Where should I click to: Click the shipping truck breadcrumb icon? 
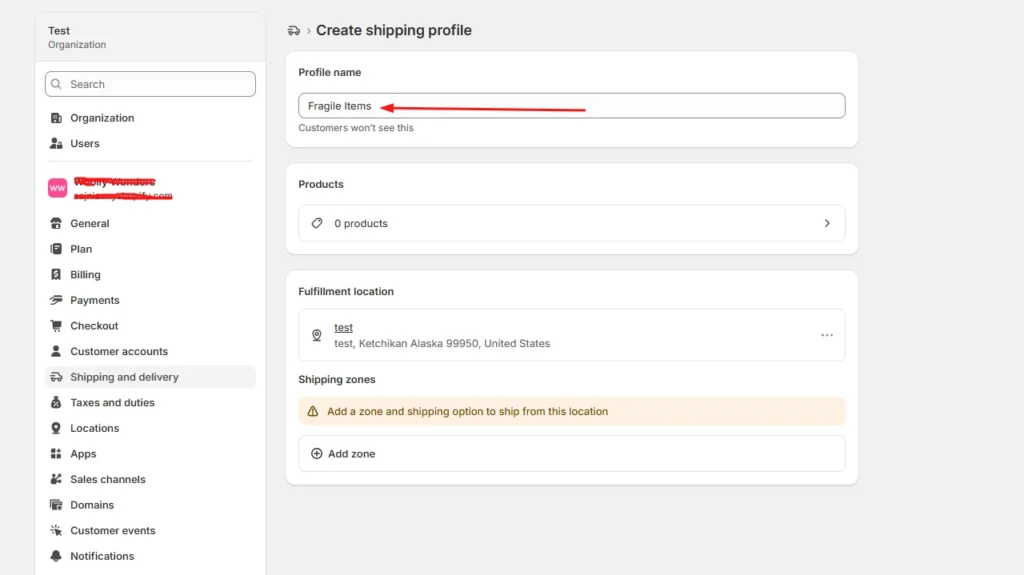[x=294, y=31]
